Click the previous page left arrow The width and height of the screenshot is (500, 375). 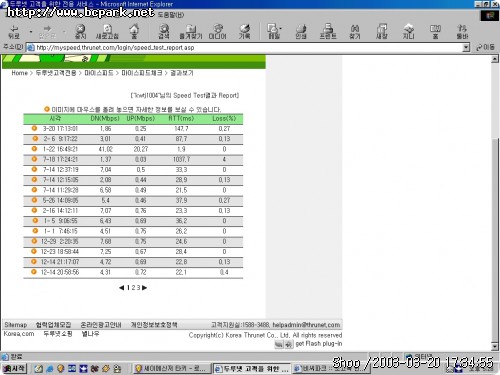click(122, 287)
